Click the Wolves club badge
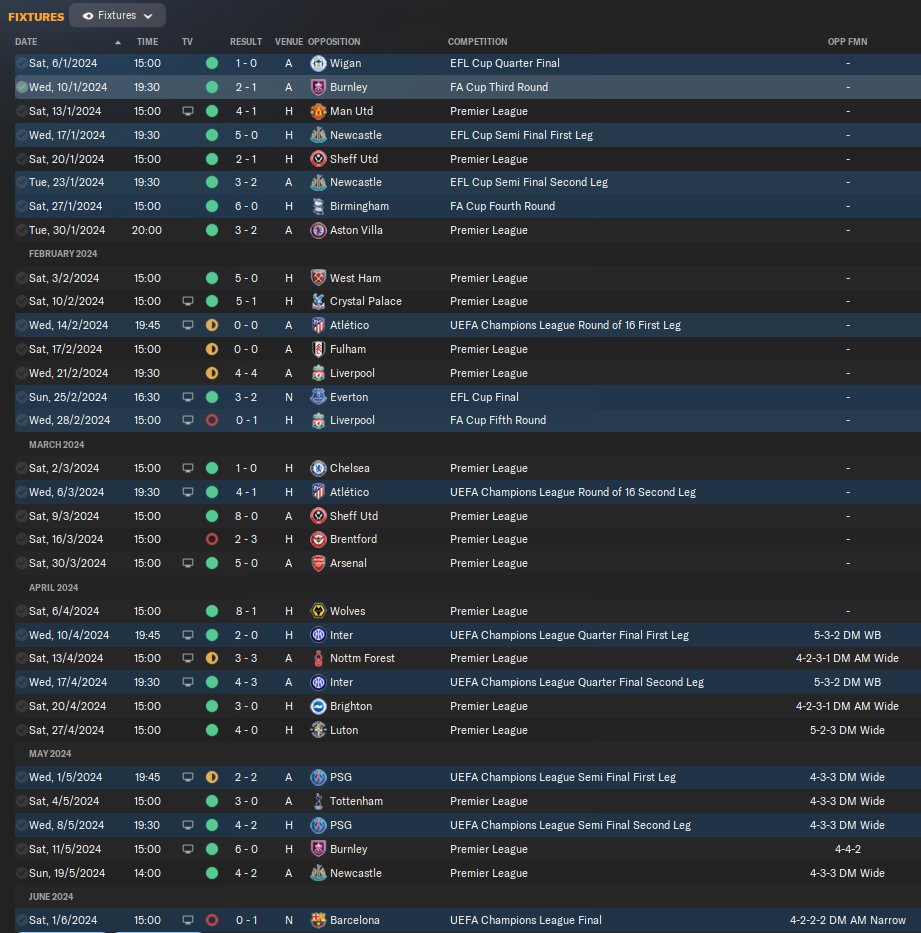 pos(318,611)
